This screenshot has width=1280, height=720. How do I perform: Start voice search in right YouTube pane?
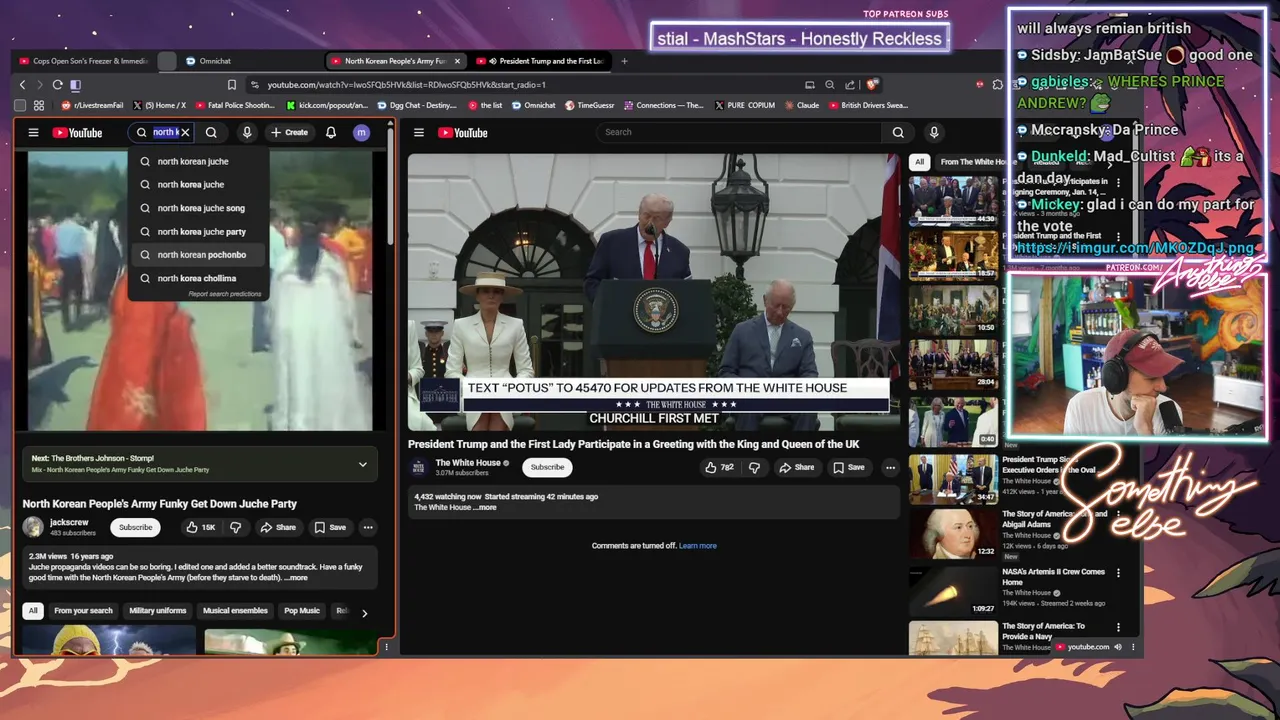[x=934, y=132]
